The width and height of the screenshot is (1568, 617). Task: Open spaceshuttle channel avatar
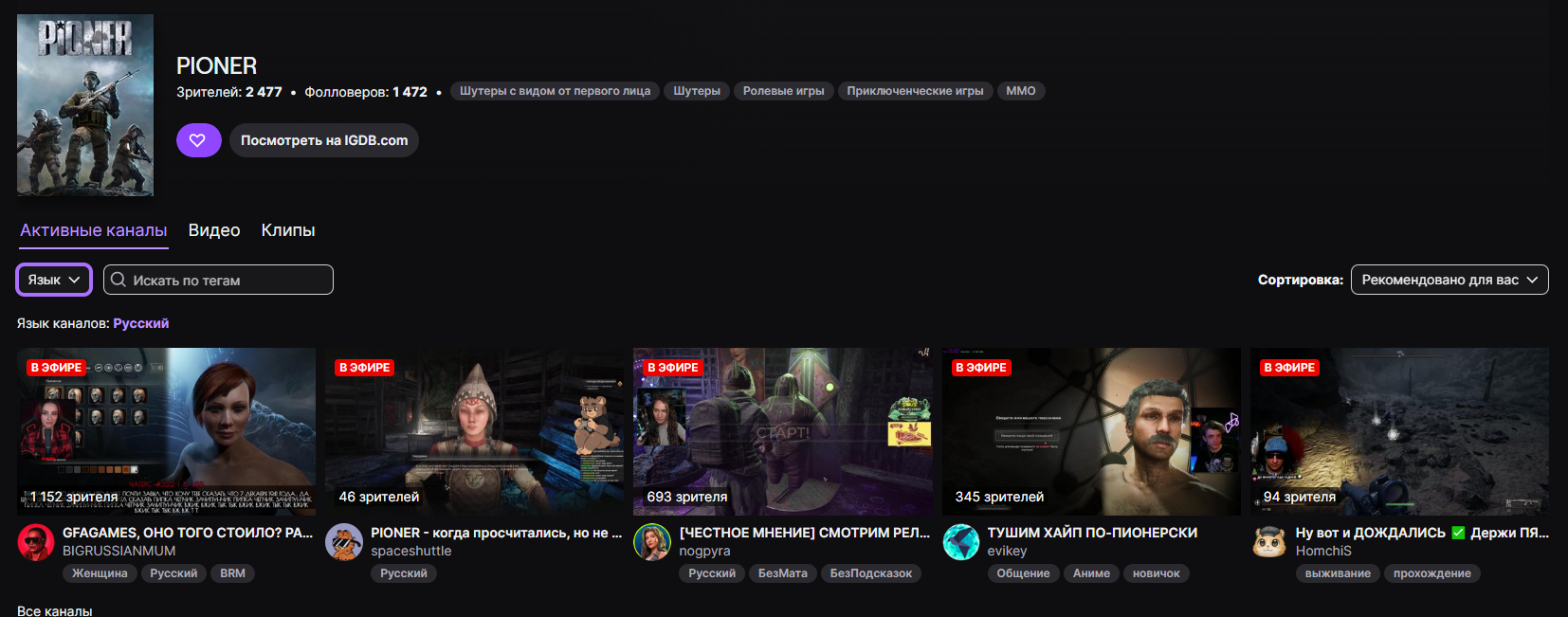click(x=343, y=542)
